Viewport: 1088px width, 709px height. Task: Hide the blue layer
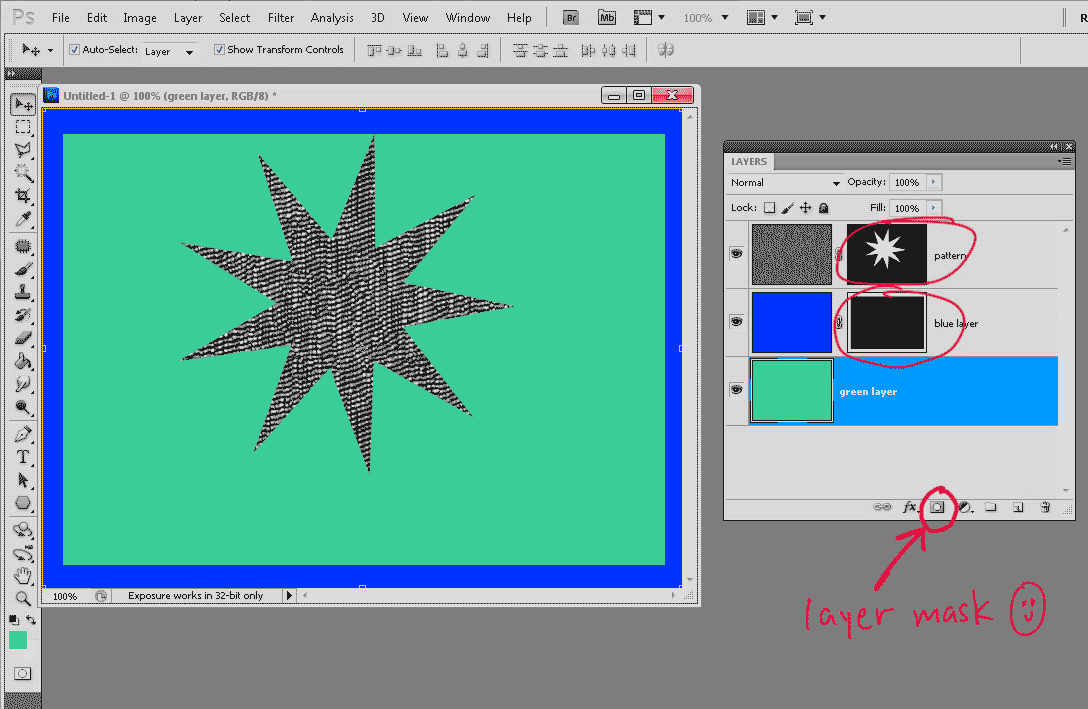click(737, 322)
